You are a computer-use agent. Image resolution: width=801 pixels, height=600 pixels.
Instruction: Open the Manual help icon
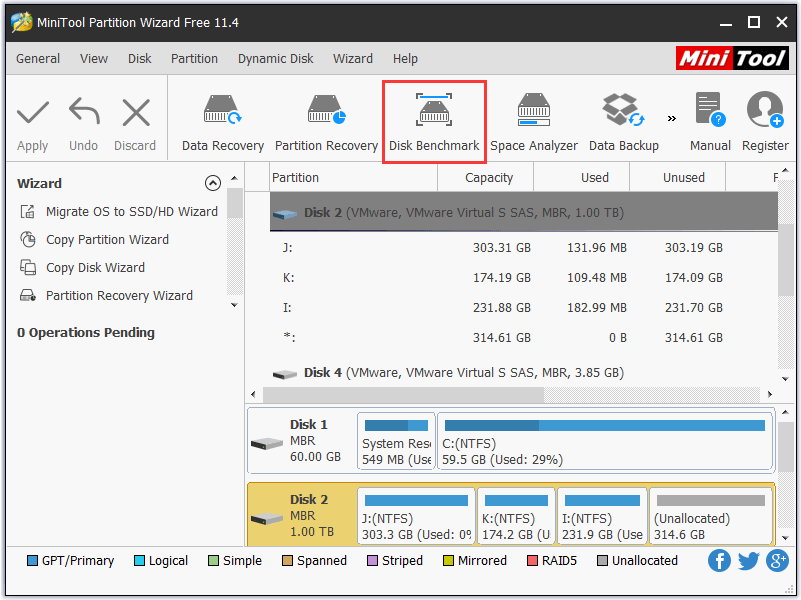pos(710,109)
